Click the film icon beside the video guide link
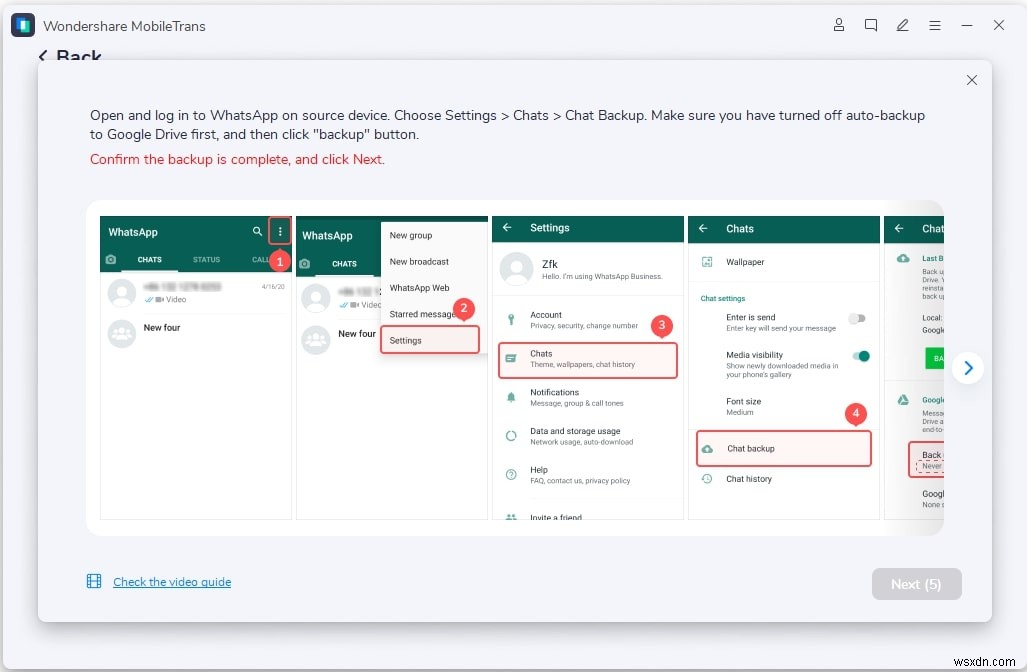Screen dimensions: 1027x672 94,581
